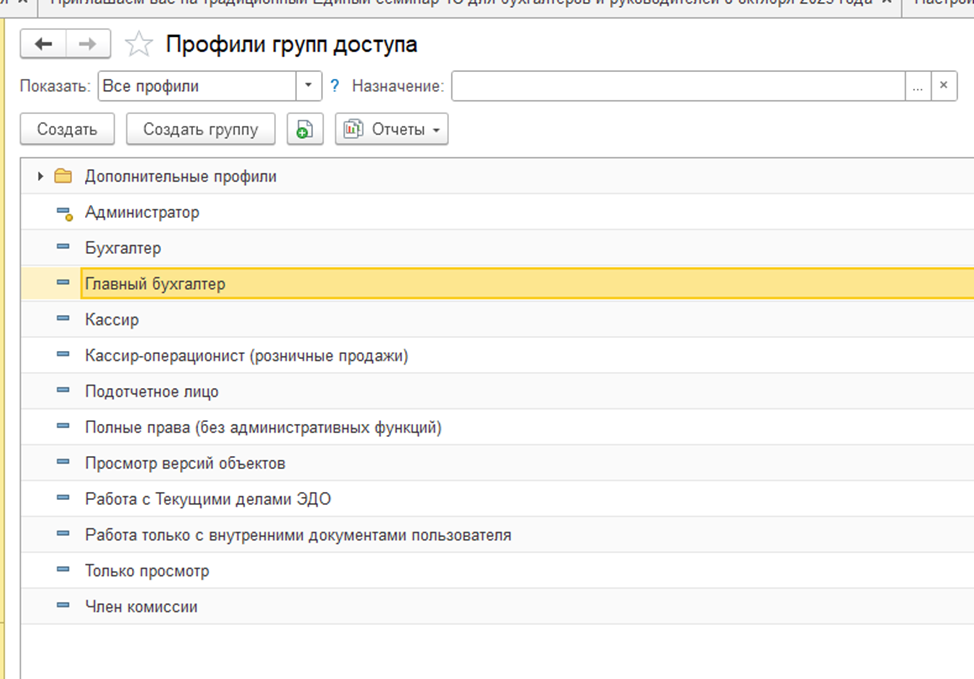Click the copy profile icon with green plus

click(304, 129)
